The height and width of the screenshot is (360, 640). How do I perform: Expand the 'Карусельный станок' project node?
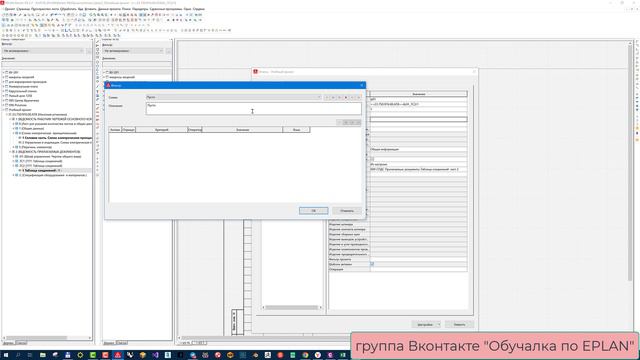pyautogui.click(x=4, y=91)
